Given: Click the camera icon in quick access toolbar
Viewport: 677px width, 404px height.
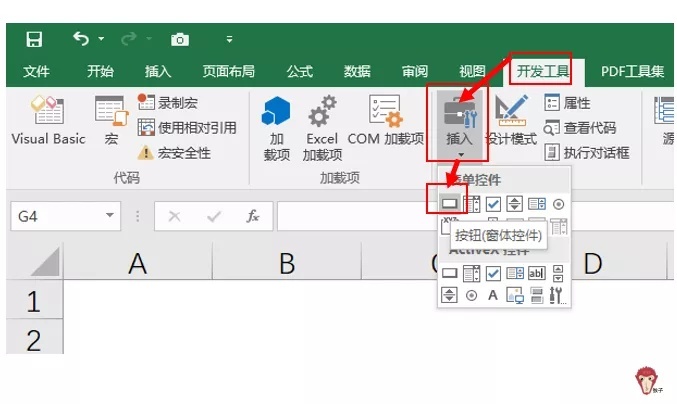Looking at the screenshot, I should coord(180,40).
